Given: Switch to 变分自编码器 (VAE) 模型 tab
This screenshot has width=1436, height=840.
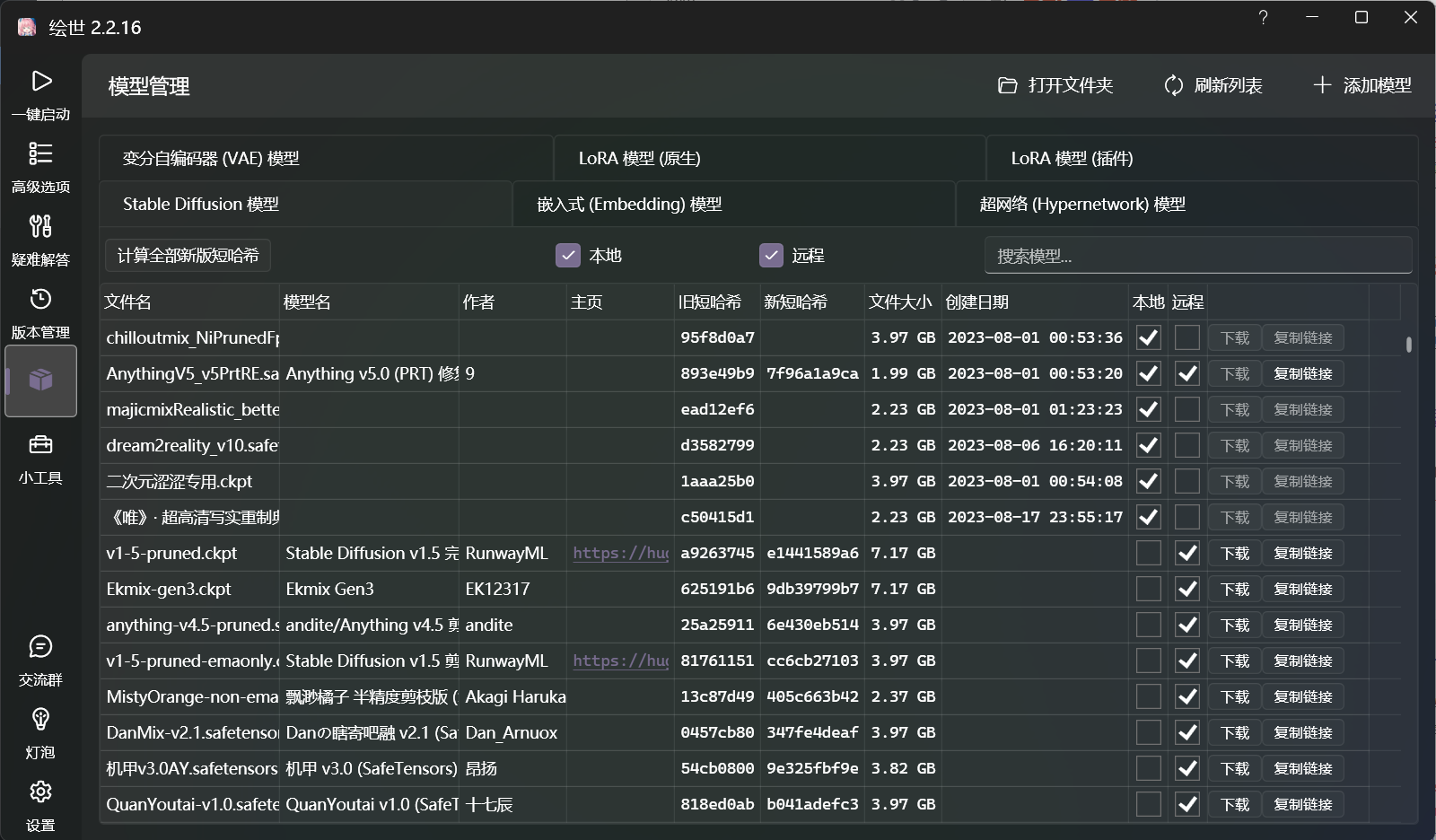Looking at the screenshot, I should tap(326, 158).
